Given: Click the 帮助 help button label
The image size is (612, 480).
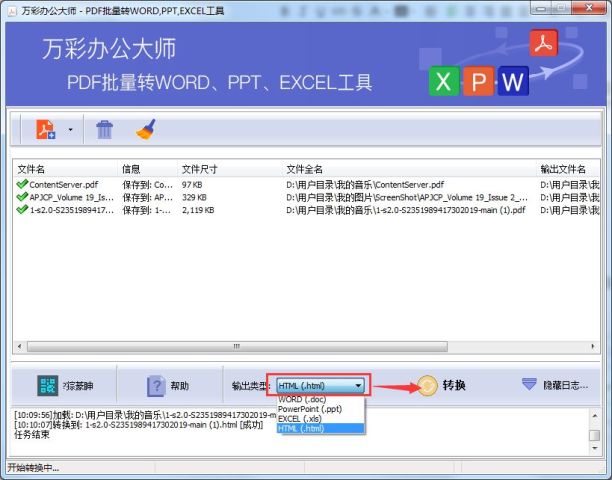Looking at the screenshot, I should [180, 386].
